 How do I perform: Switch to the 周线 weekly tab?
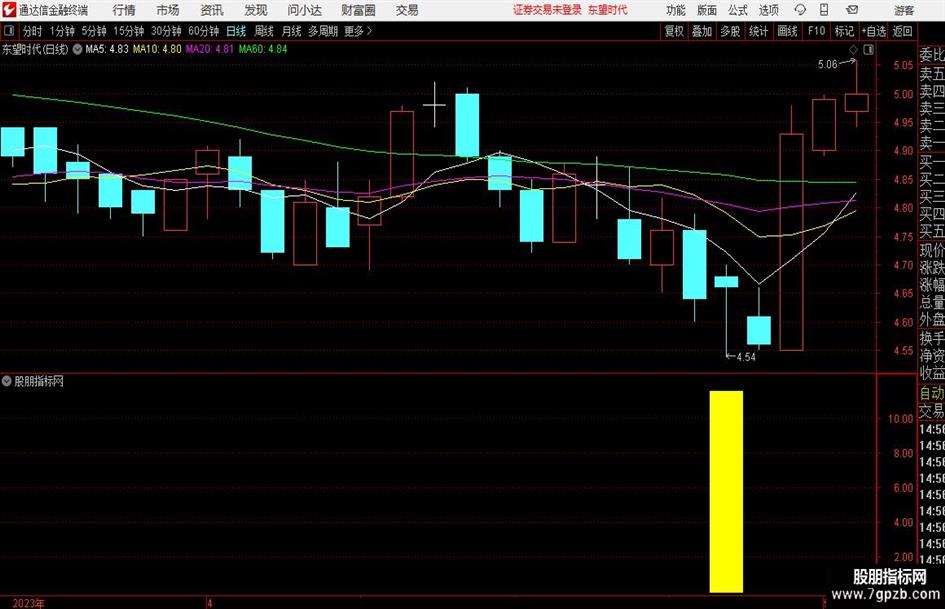tap(264, 31)
